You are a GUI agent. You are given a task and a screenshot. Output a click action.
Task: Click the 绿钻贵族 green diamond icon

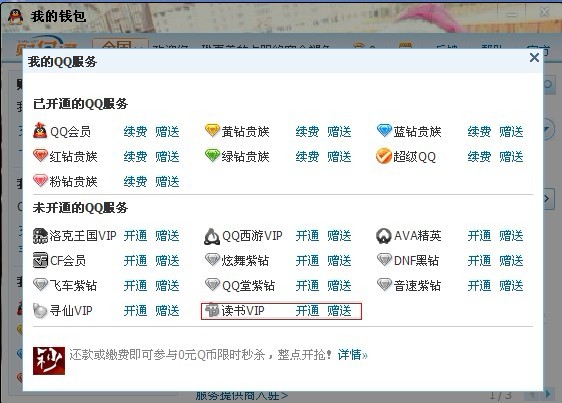click(x=212, y=156)
